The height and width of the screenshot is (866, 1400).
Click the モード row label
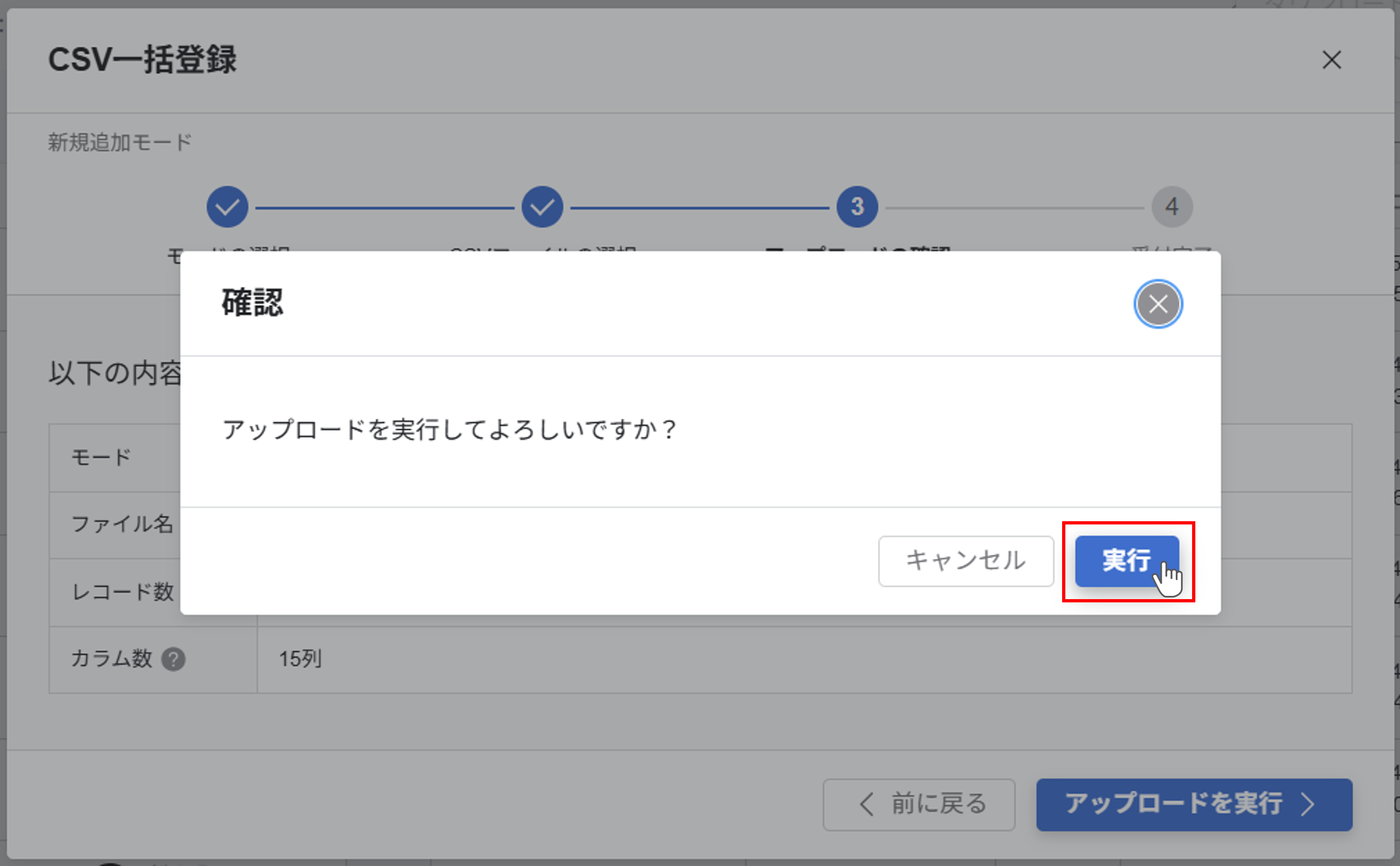(101, 457)
